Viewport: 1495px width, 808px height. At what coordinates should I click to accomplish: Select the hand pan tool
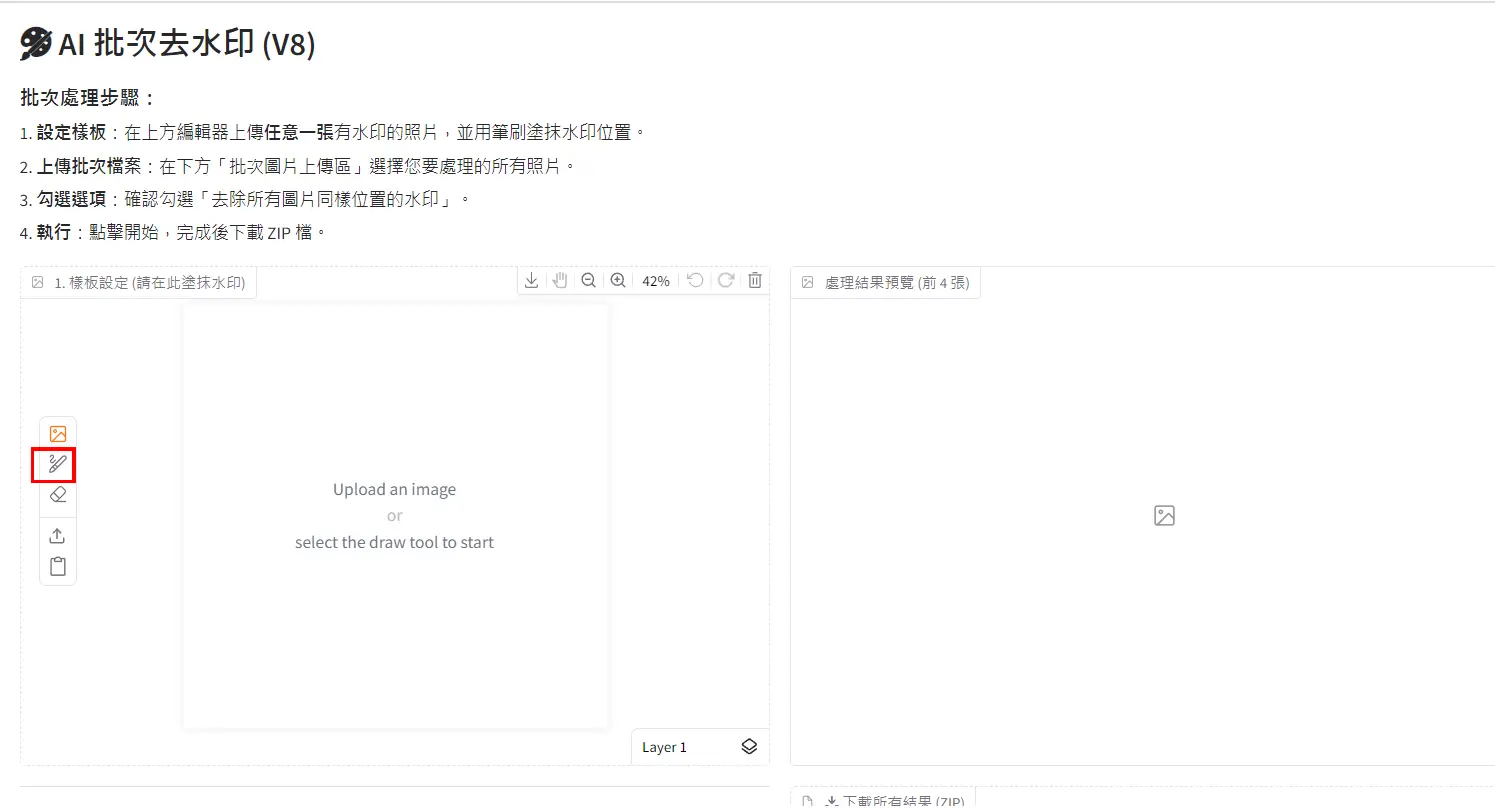559,280
